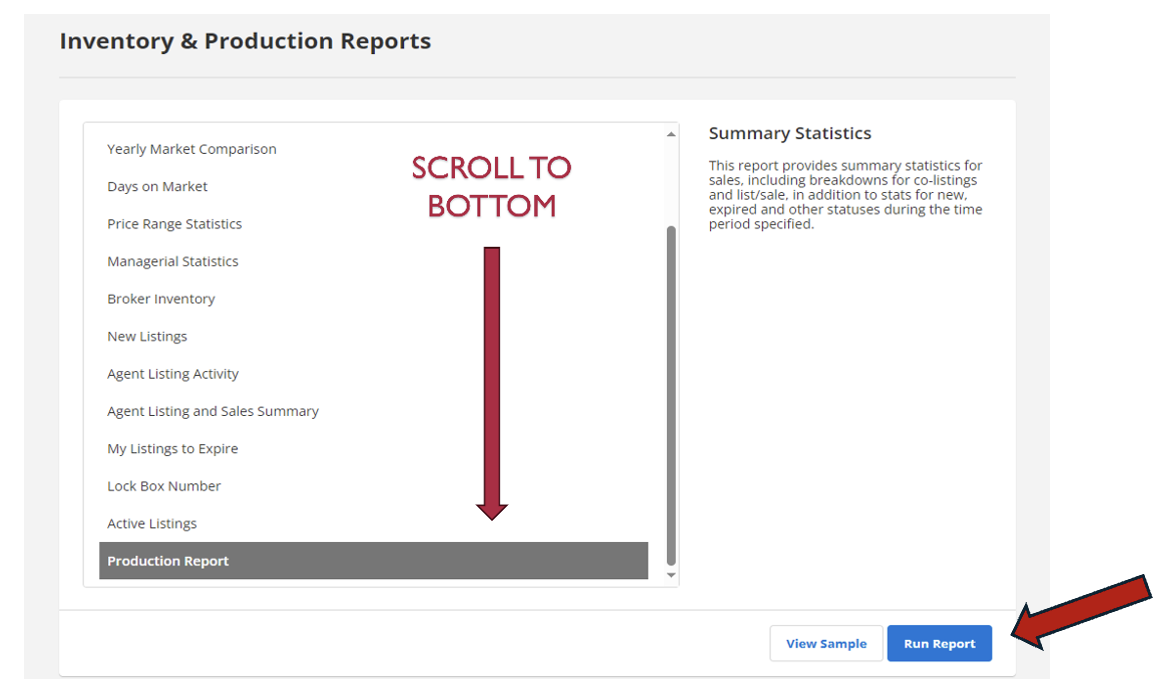1174x698 pixels.
Task: Choose Agent Listing Activity report
Action: 173,374
